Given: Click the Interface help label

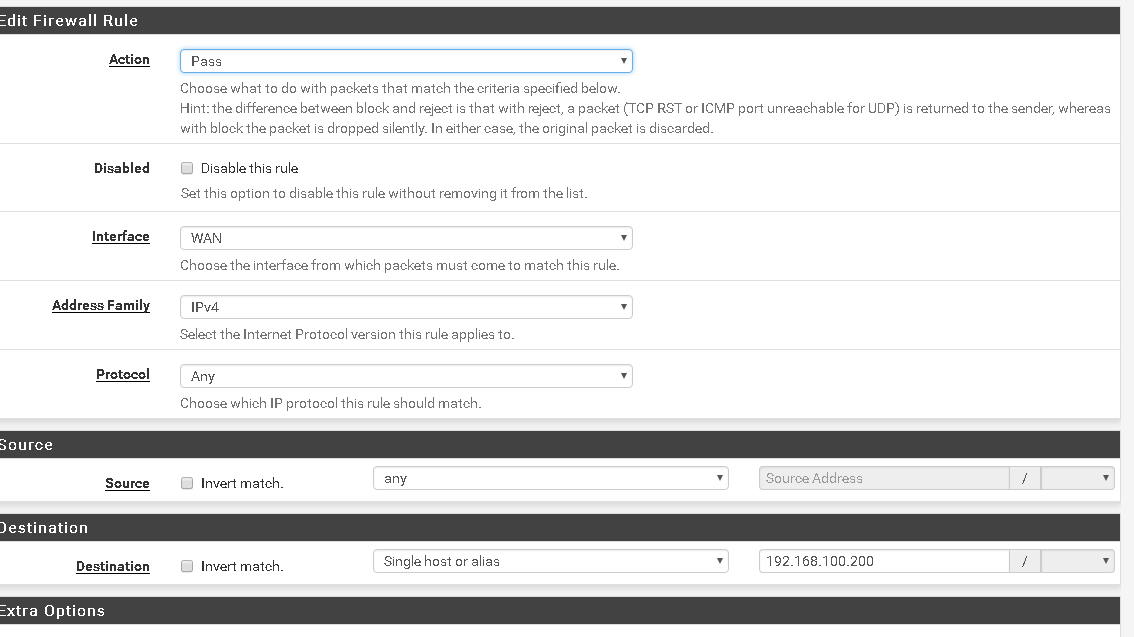Looking at the screenshot, I should [121, 236].
